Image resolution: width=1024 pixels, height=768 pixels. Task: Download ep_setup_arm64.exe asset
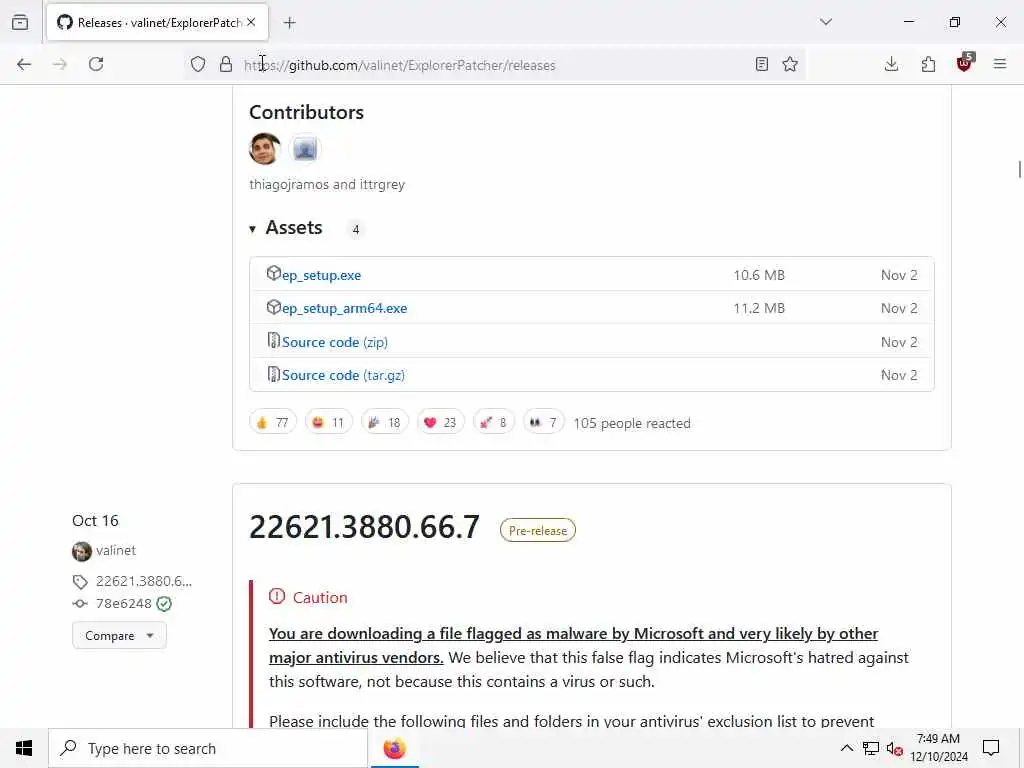click(344, 308)
